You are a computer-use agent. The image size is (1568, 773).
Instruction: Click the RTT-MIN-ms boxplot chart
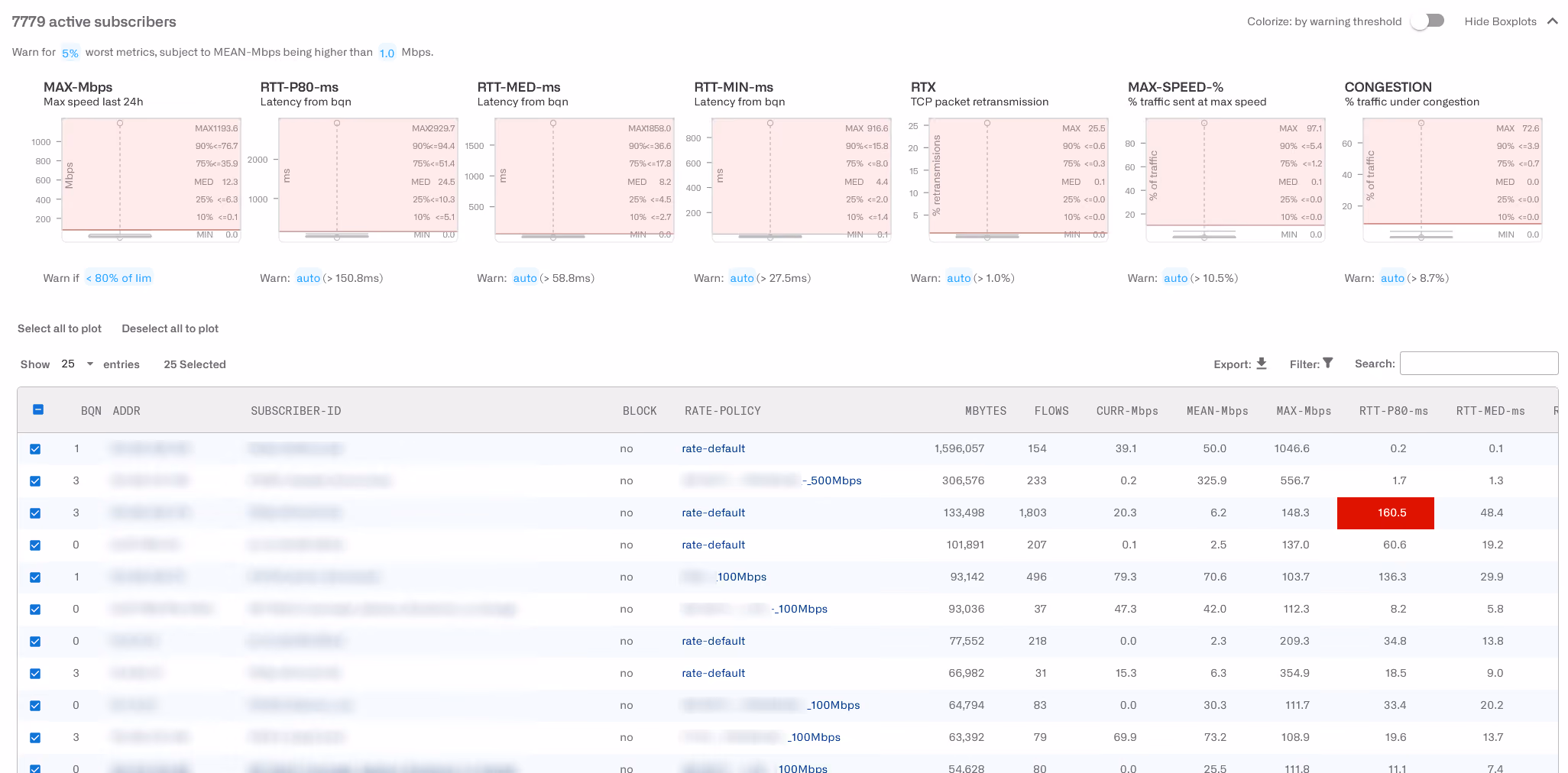802,180
